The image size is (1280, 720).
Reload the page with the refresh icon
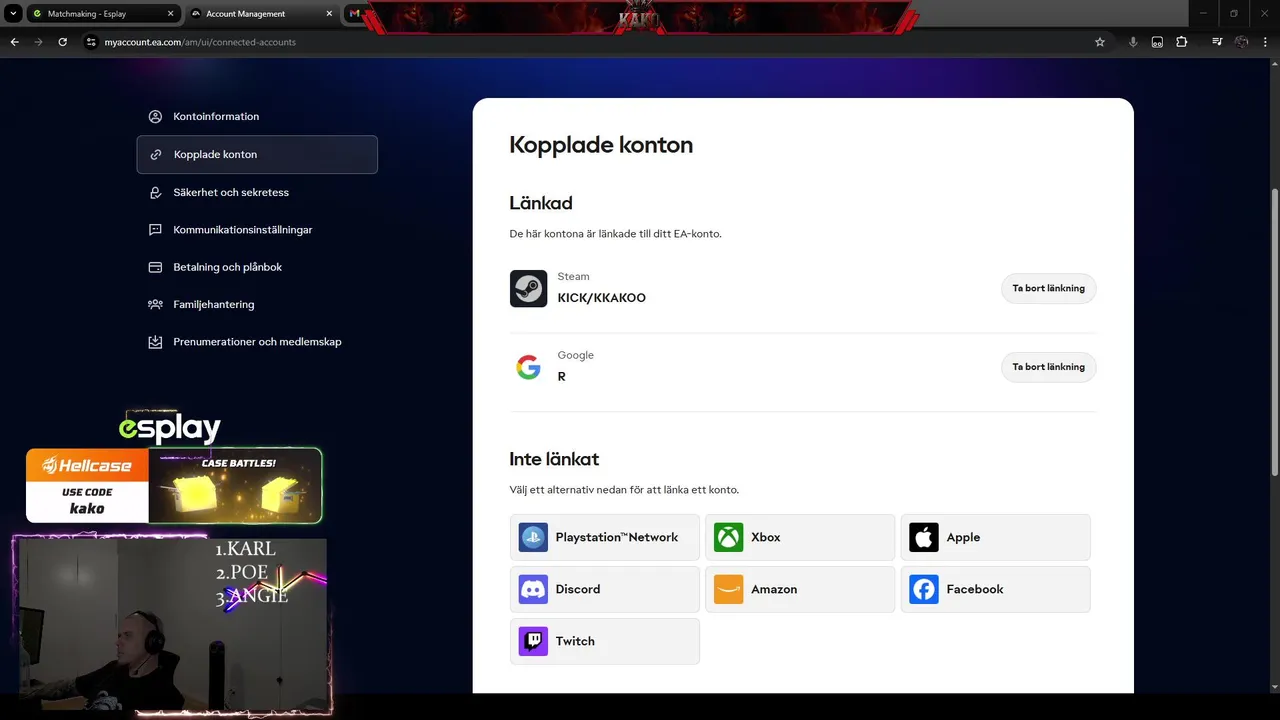pos(62,42)
